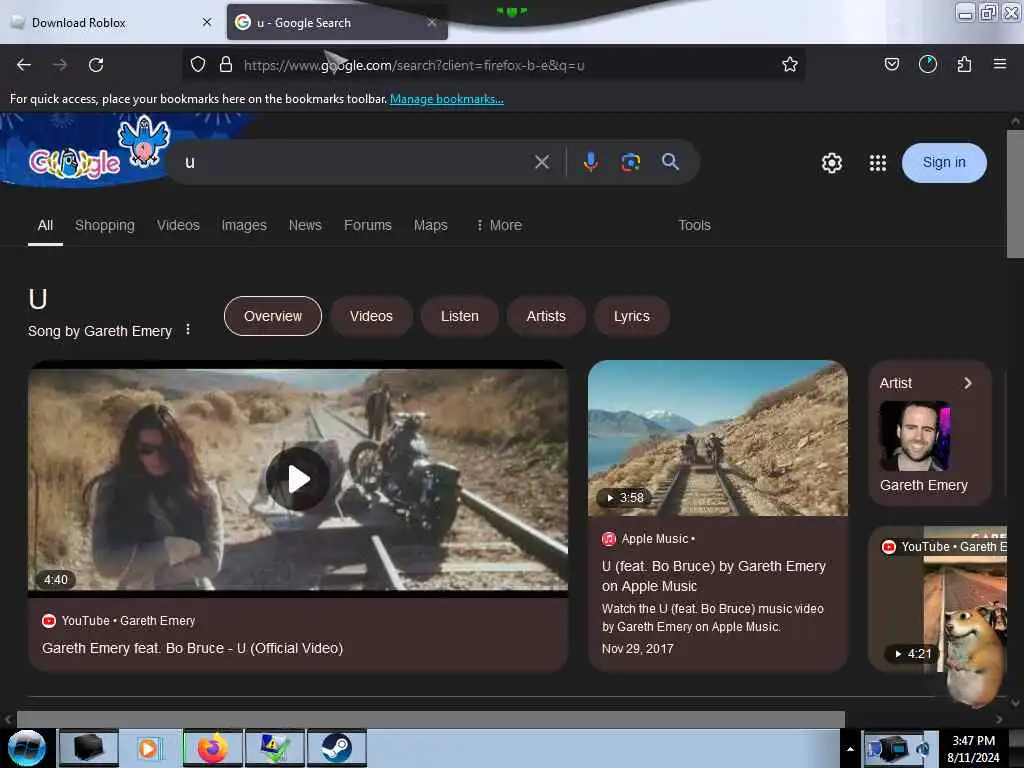
Task: Open U (feat. Bo Bruce) Apple Music link
Action: [714, 576]
